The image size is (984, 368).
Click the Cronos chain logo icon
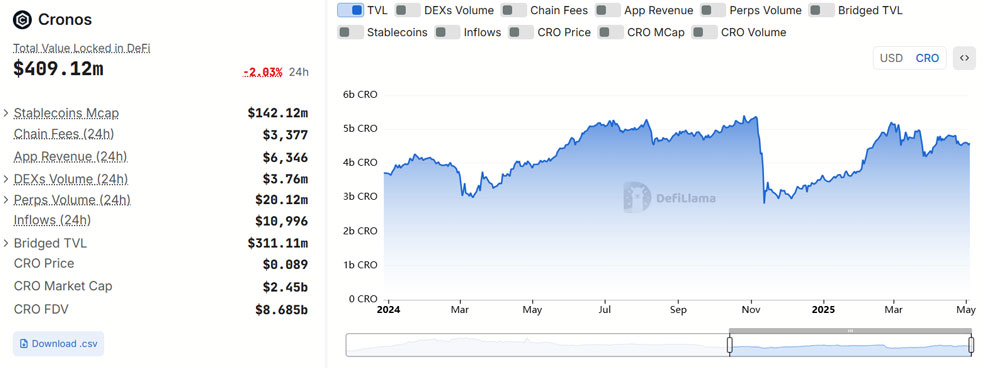tap(23, 20)
